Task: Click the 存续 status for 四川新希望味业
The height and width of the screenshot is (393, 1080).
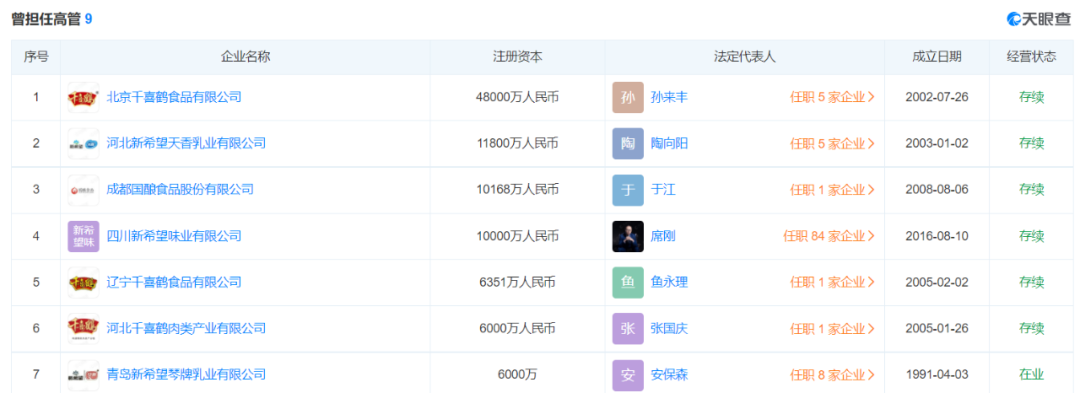Action: pyautogui.click(x=1032, y=236)
